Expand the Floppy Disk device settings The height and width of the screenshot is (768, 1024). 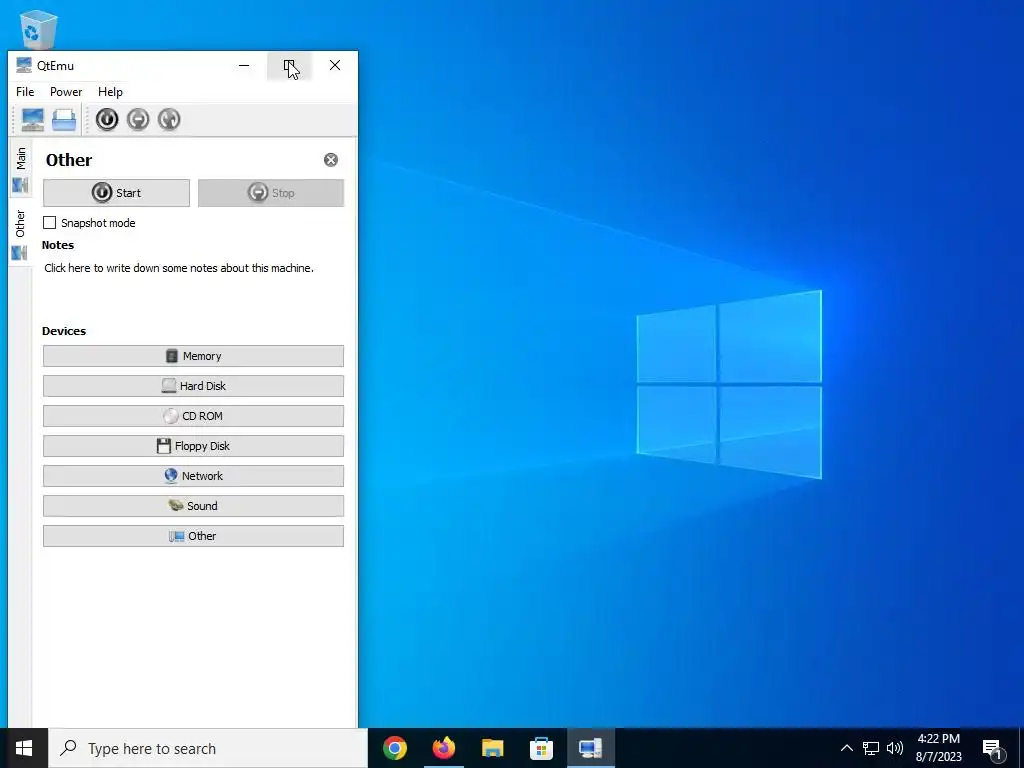tap(193, 446)
